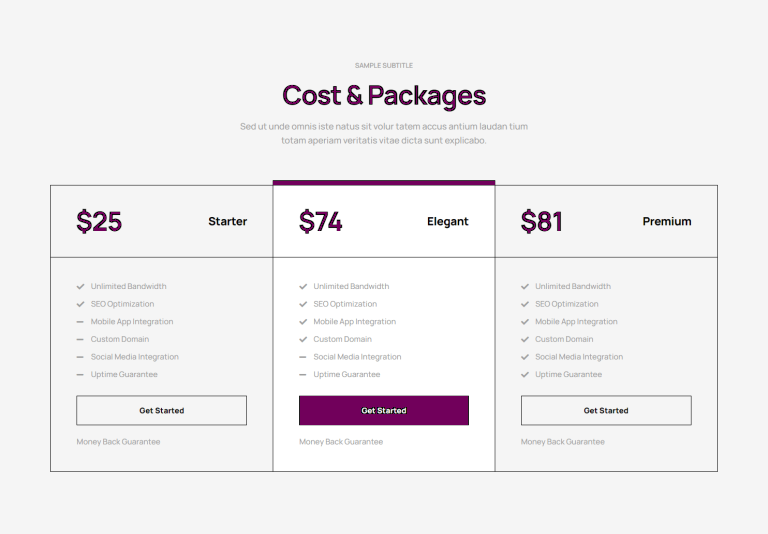Click checkmark beside Premium Uptime Guarantee

pos(525,375)
